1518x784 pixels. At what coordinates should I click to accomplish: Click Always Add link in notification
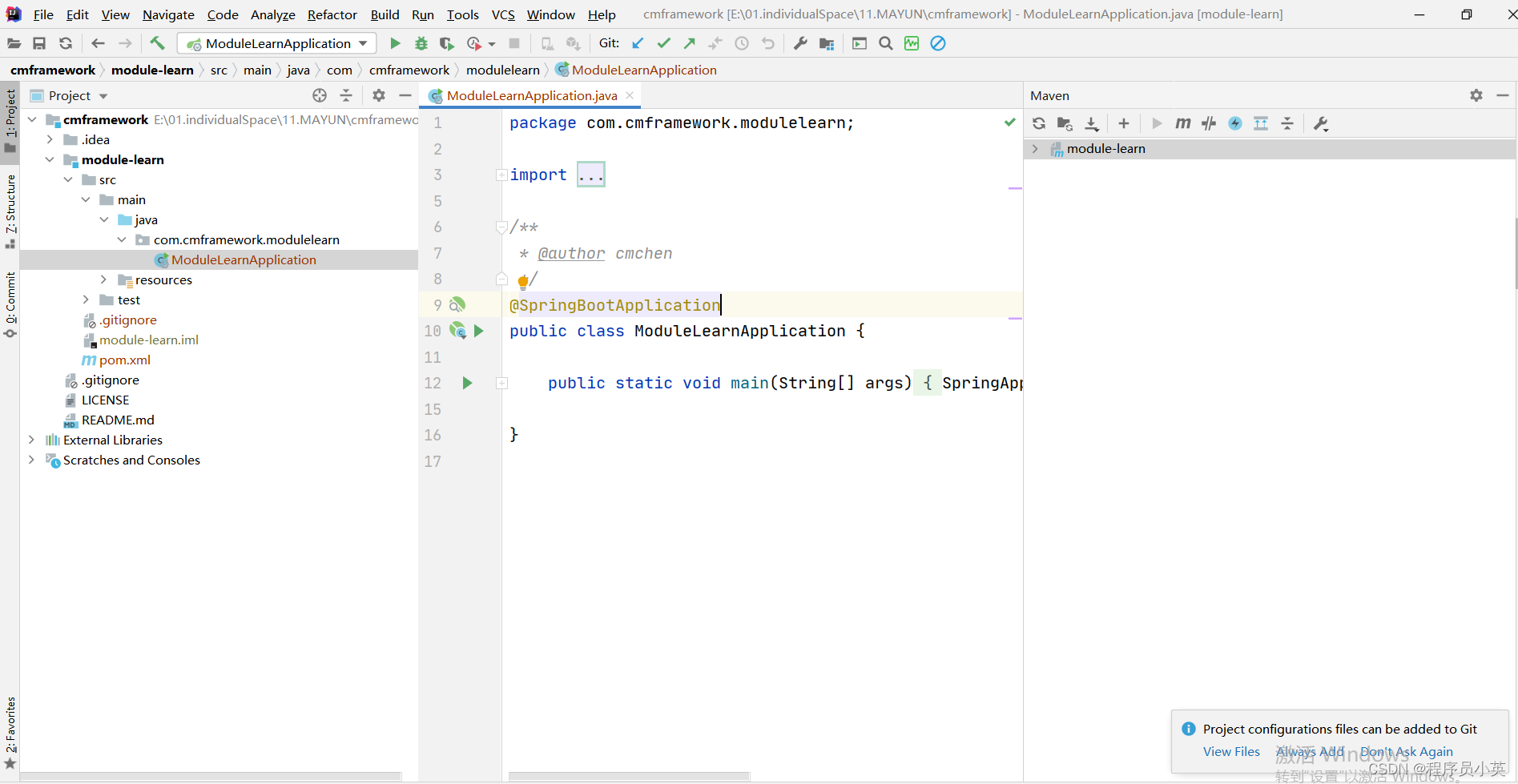[x=1310, y=751]
